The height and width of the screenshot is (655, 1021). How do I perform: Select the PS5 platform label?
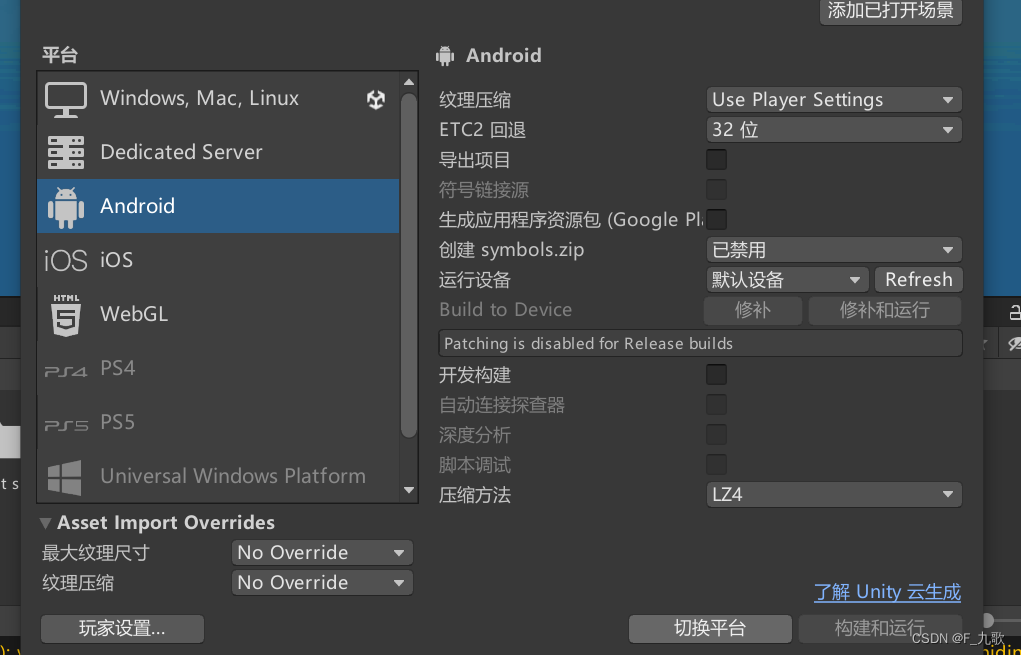tap(118, 422)
